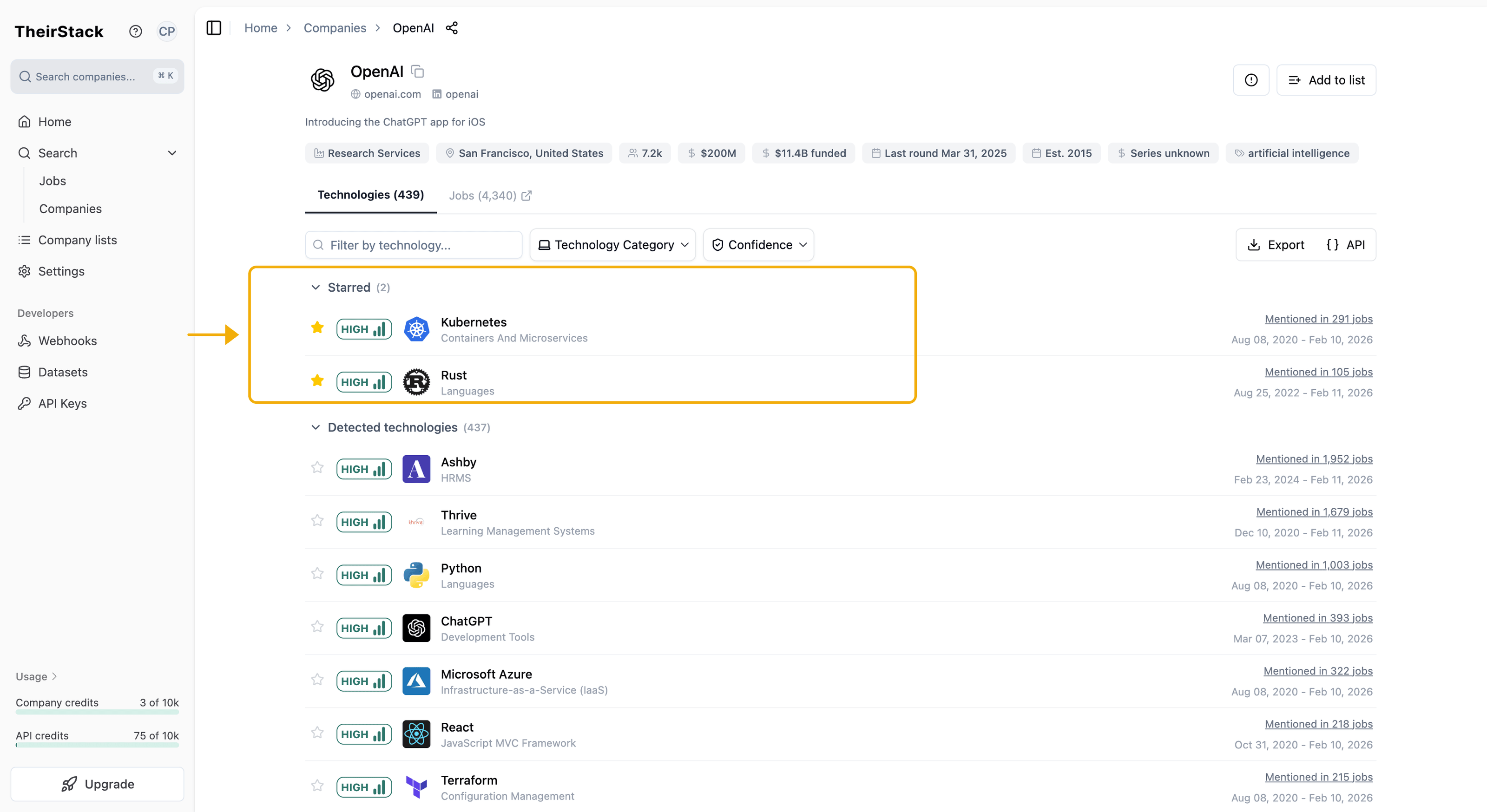This screenshot has width=1487, height=812.
Task: Open the Technology Category dropdown
Action: (x=612, y=245)
